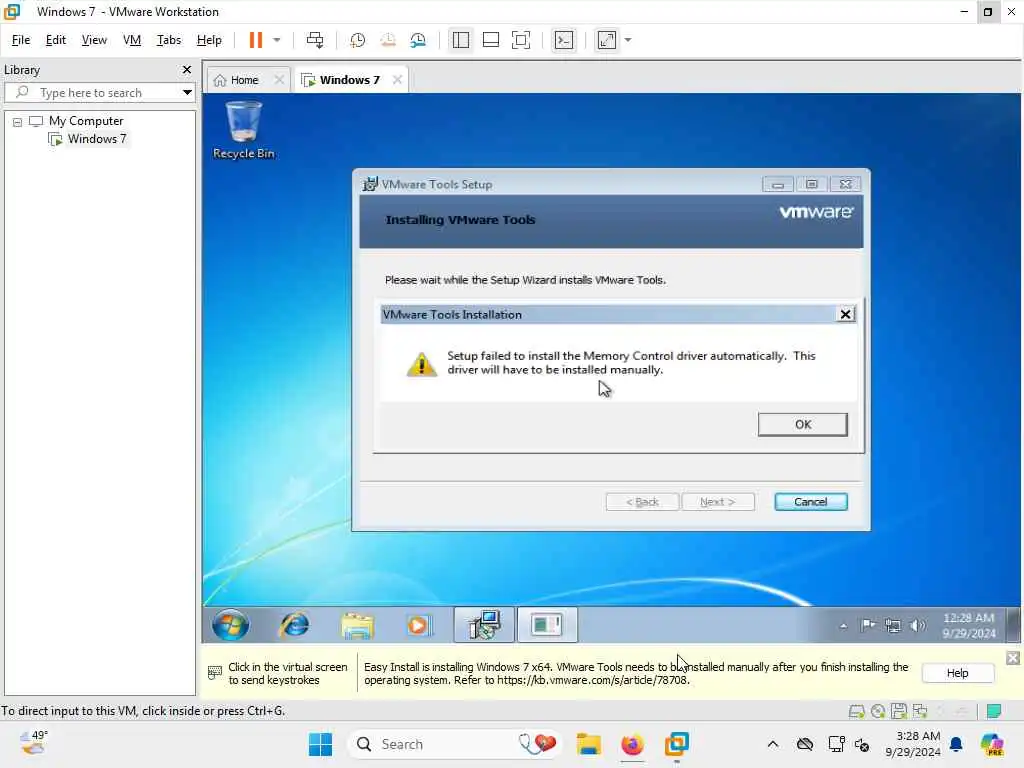Toggle the library sidebar view icon
Screen dimensions: 1024x768
pyautogui.click(x=460, y=40)
